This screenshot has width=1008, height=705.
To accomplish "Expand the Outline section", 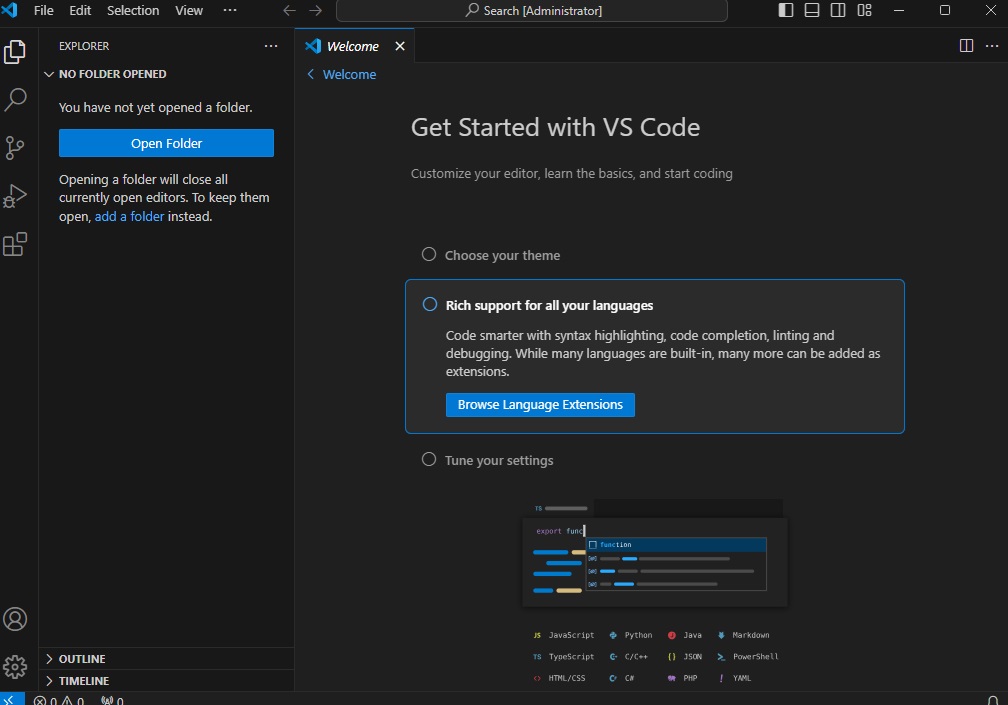I will [x=82, y=659].
